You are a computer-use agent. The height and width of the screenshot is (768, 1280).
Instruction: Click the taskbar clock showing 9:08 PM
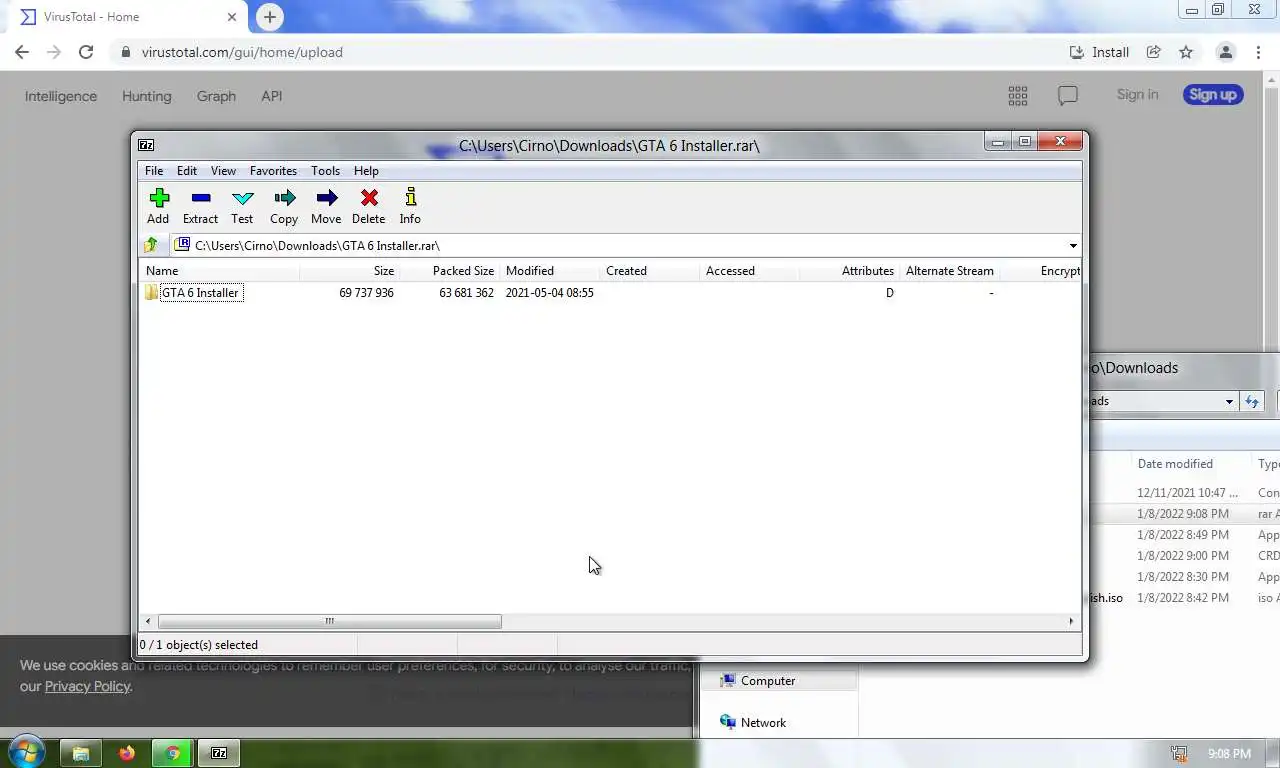(x=1229, y=753)
